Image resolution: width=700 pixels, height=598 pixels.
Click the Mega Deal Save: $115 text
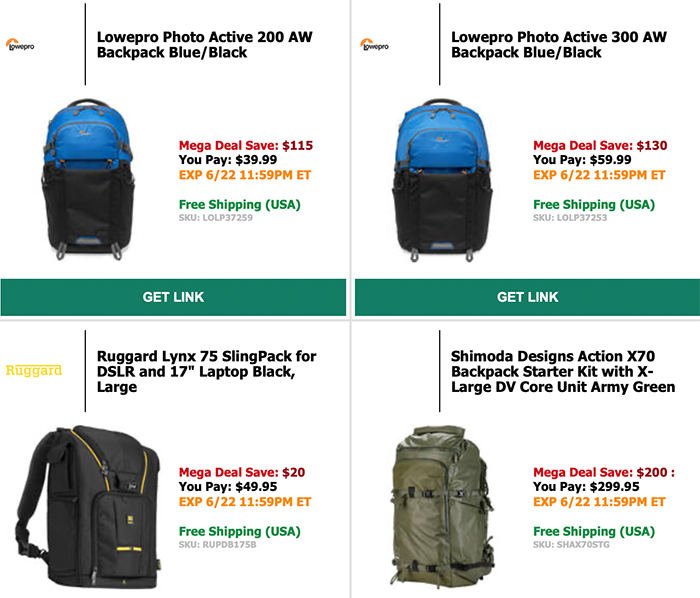tap(246, 145)
